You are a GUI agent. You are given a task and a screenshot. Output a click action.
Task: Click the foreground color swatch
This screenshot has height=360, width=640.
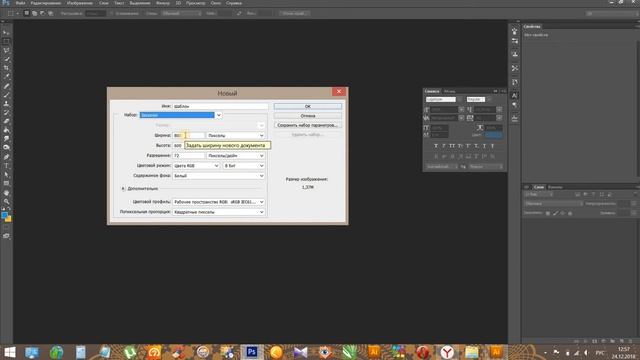(4, 215)
